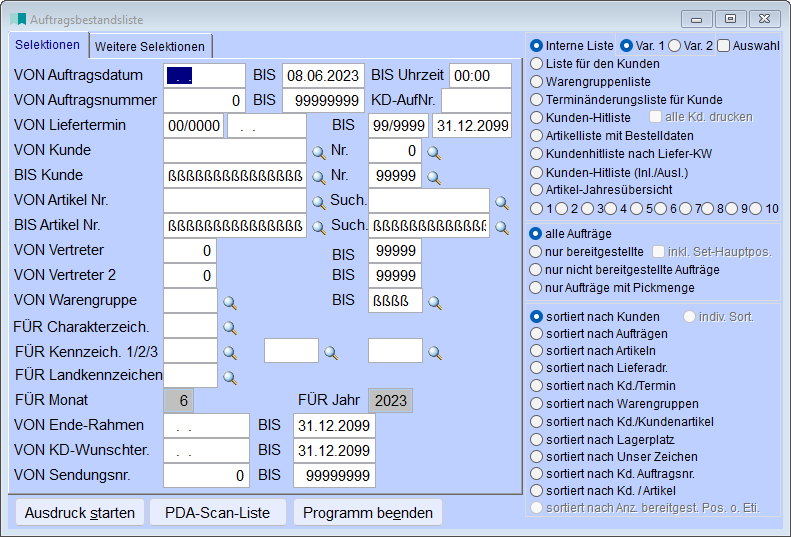Screen dimensions: 791x537
Task: Open the Selektionen tab
Action: click(x=48, y=45)
